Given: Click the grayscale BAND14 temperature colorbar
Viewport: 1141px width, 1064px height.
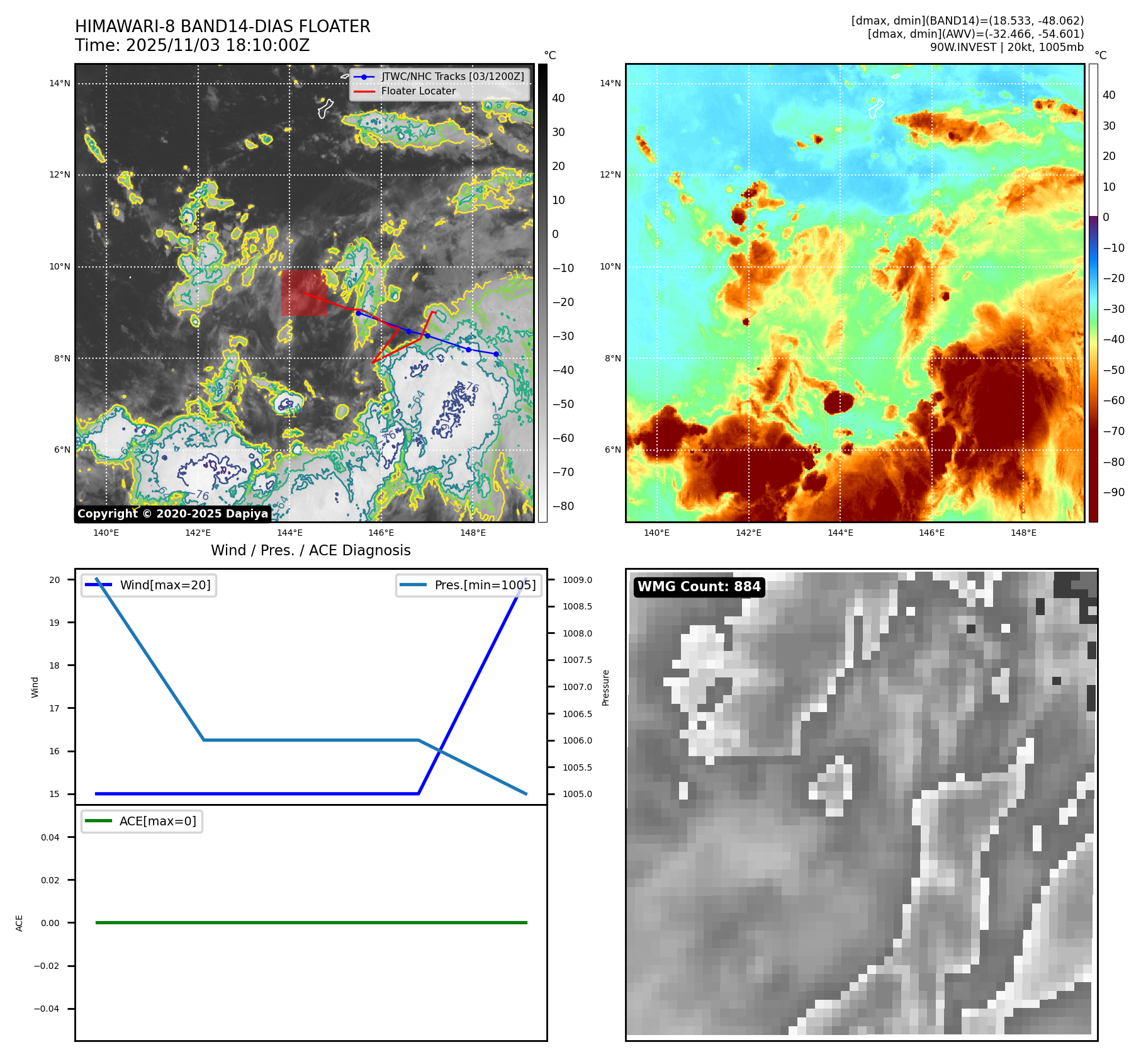Looking at the screenshot, I should 542,293.
